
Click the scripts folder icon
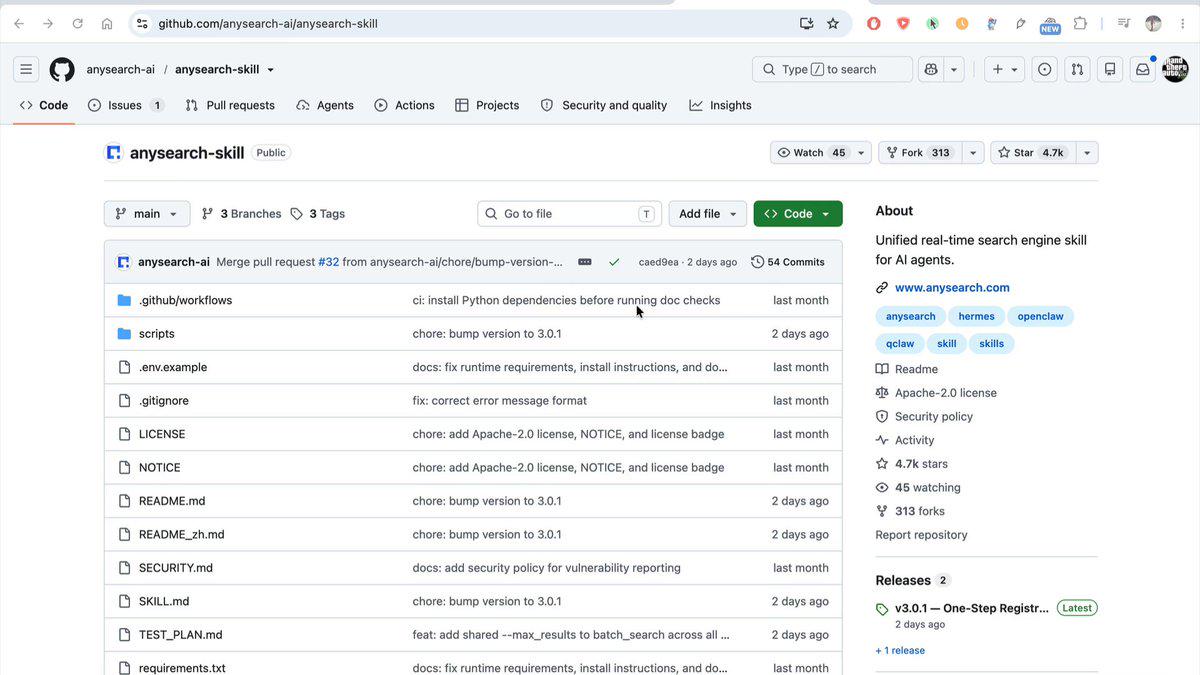point(124,334)
